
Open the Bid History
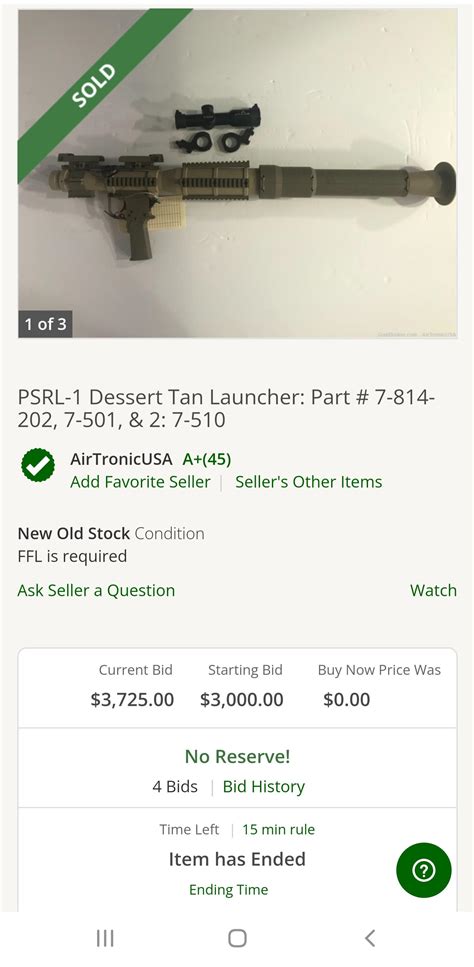(x=264, y=786)
